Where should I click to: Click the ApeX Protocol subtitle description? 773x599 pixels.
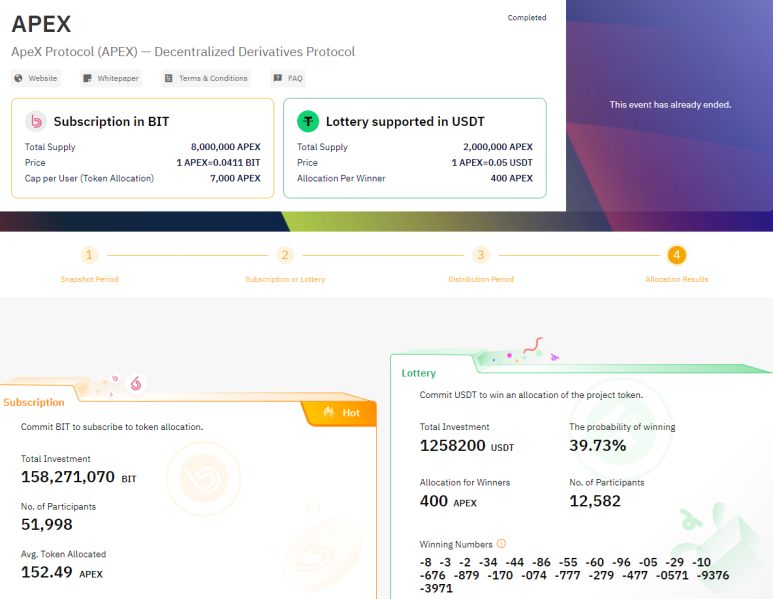(183, 52)
